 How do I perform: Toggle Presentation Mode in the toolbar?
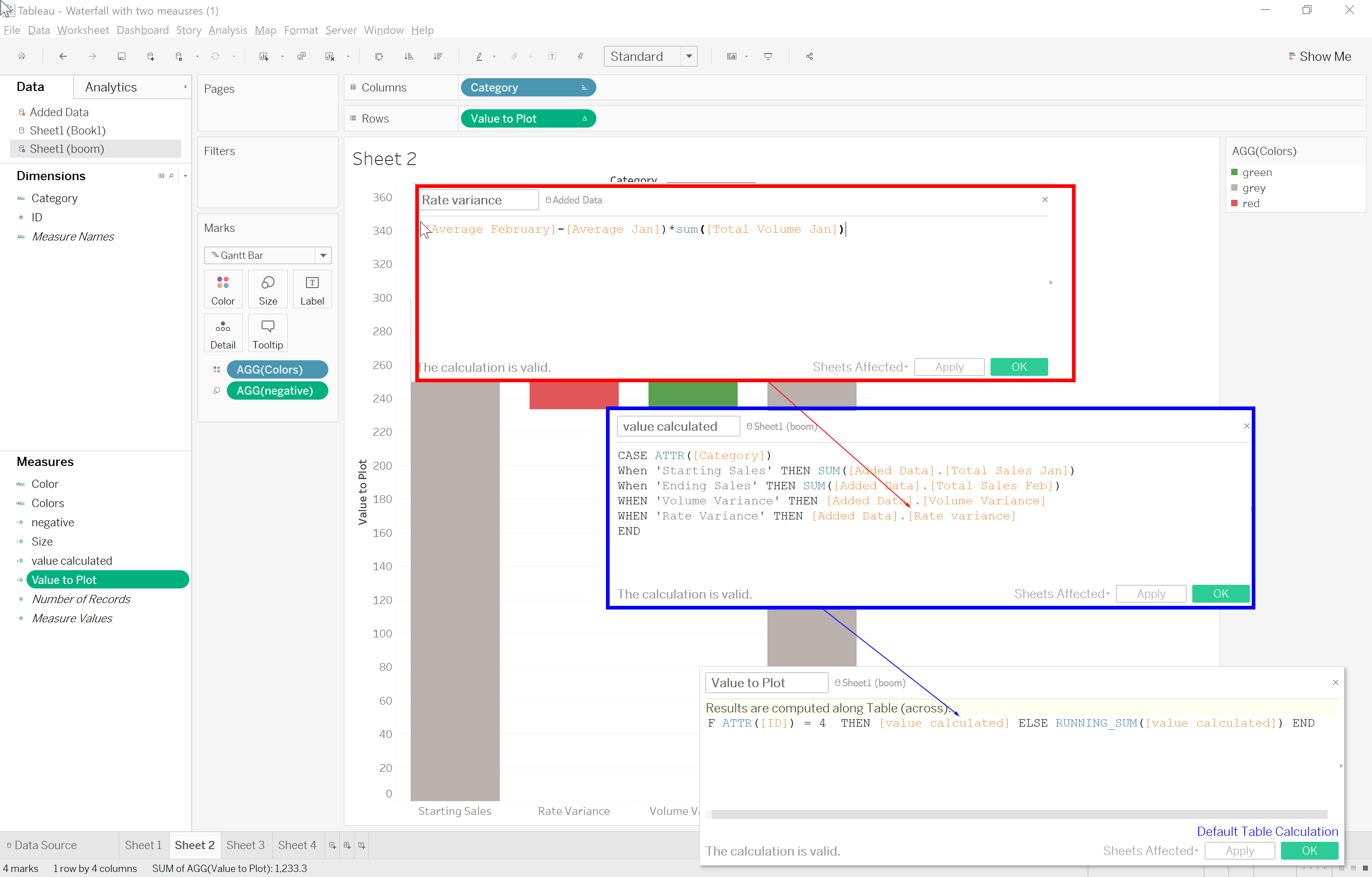pyautogui.click(x=768, y=56)
